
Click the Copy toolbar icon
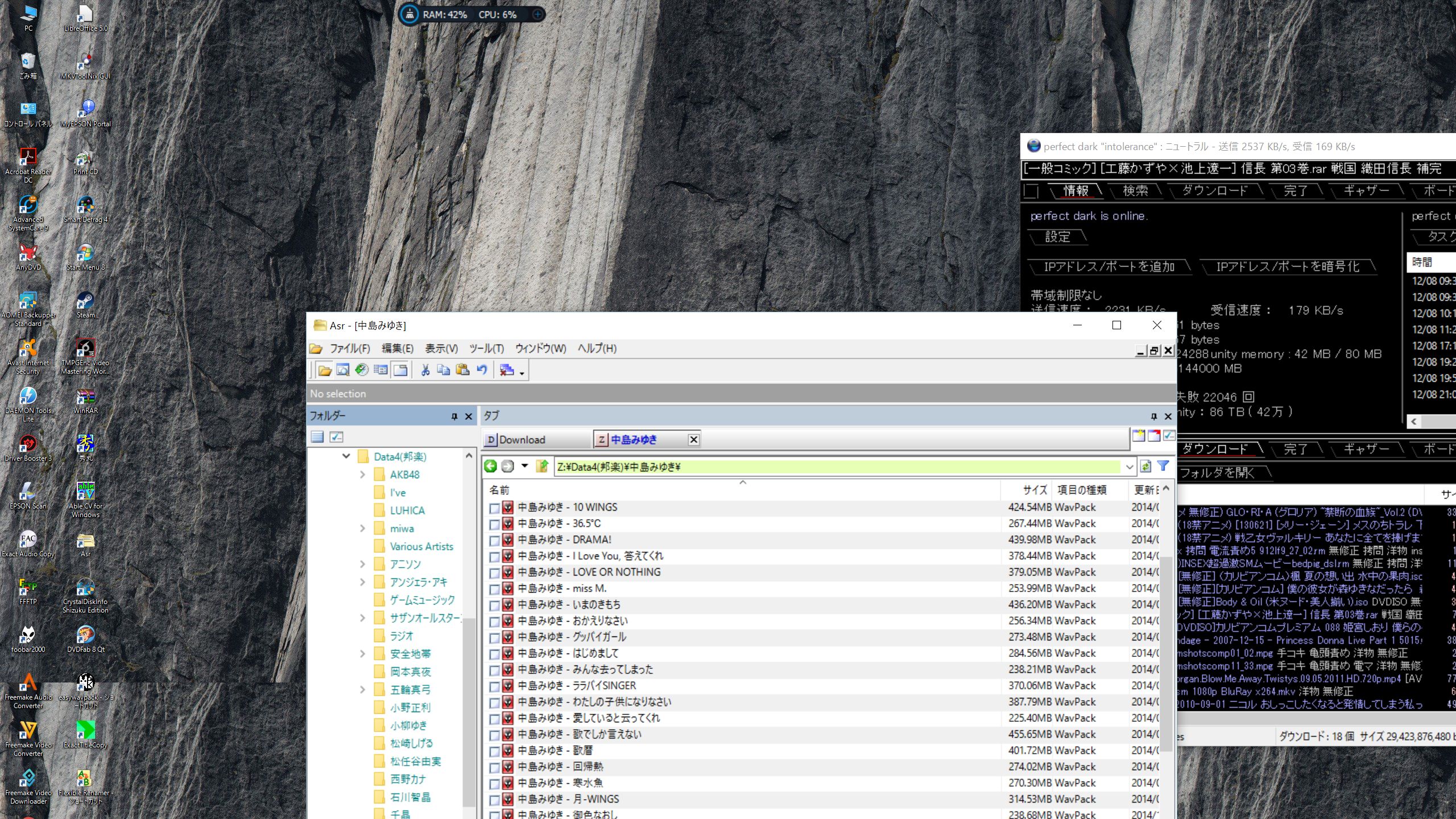pyautogui.click(x=444, y=370)
